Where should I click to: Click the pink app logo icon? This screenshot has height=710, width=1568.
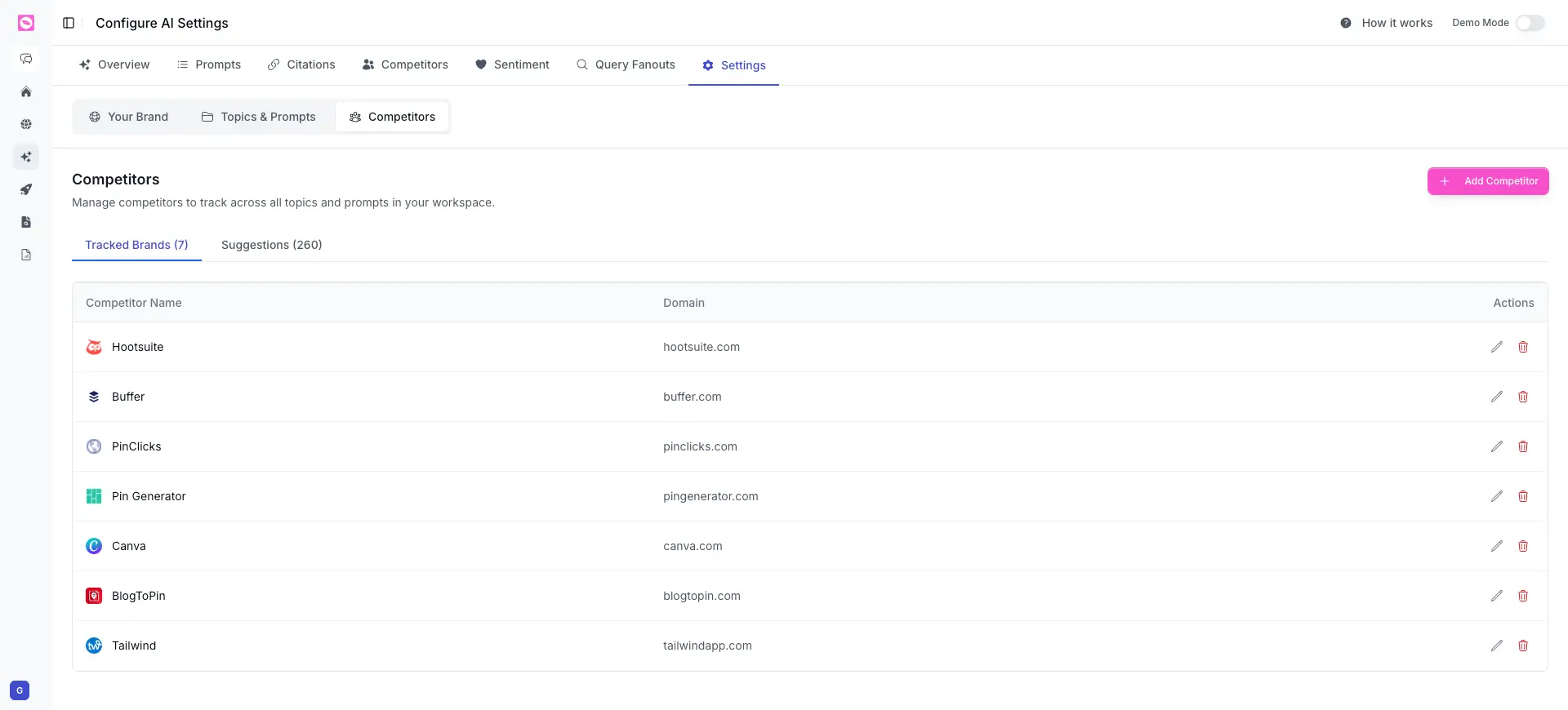pyautogui.click(x=26, y=23)
